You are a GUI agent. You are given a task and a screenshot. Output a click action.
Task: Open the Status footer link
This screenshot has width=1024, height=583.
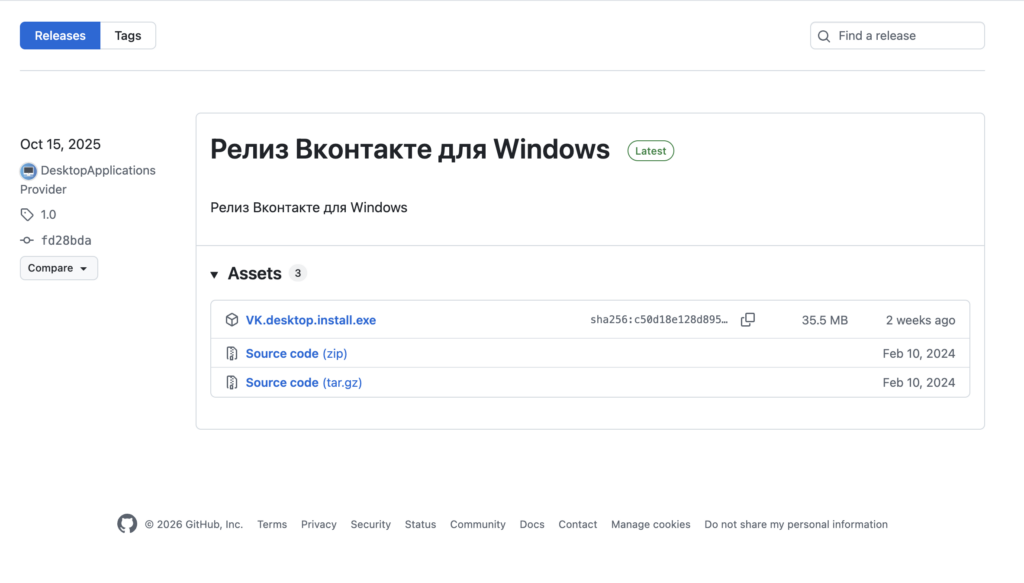click(420, 524)
